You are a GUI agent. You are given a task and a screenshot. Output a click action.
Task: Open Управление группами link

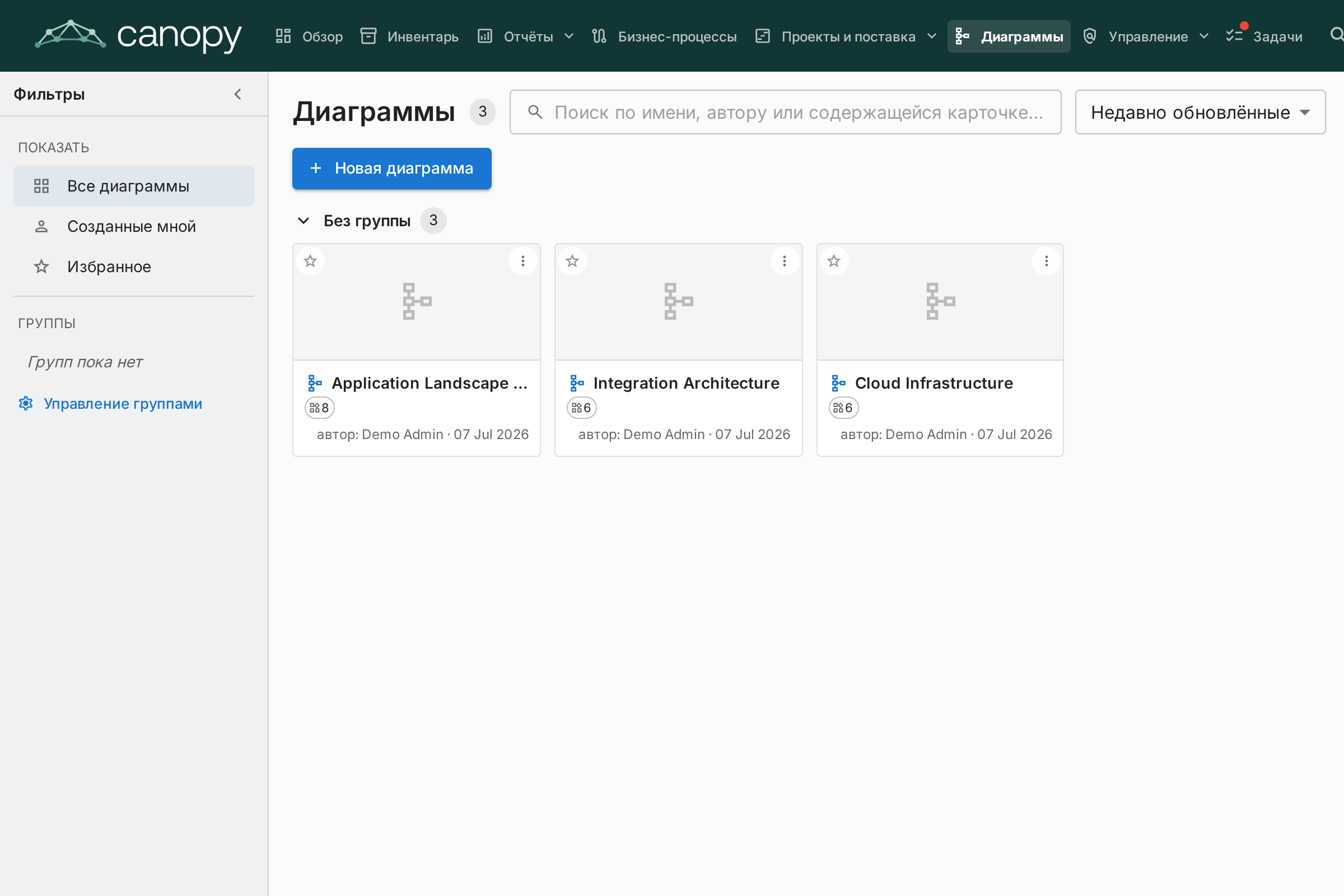(123, 404)
